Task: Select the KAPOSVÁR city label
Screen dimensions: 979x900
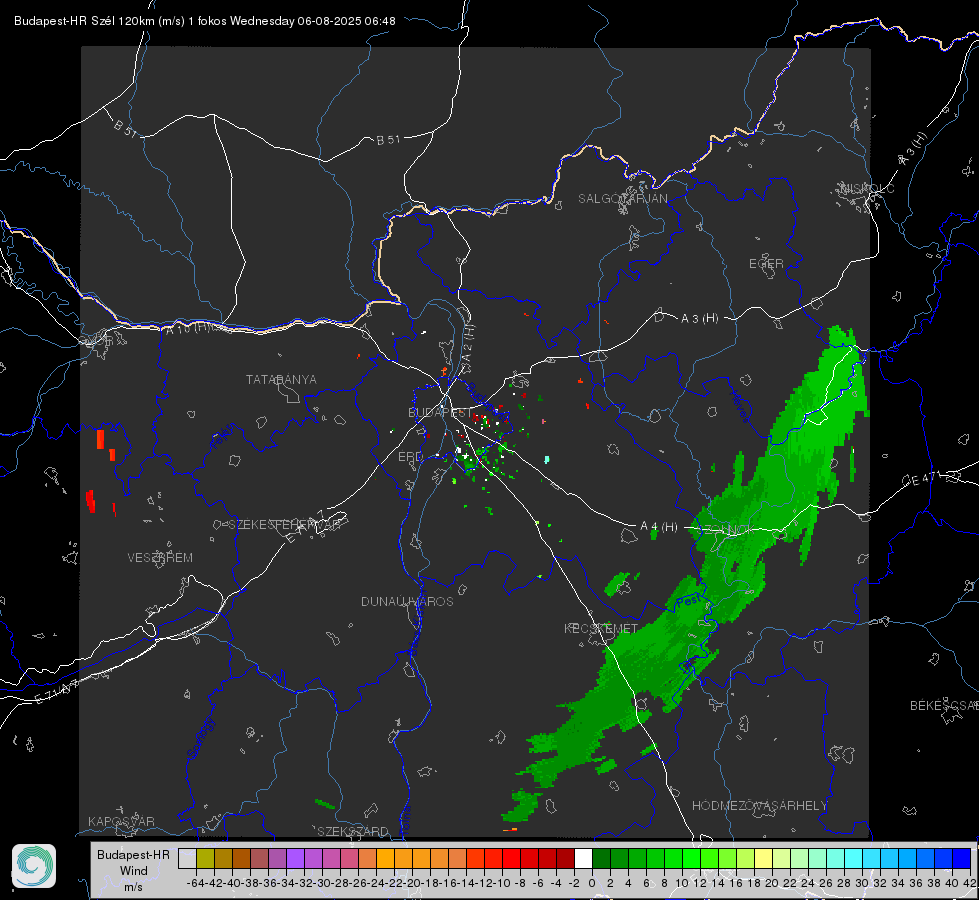Action: coord(121,821)
